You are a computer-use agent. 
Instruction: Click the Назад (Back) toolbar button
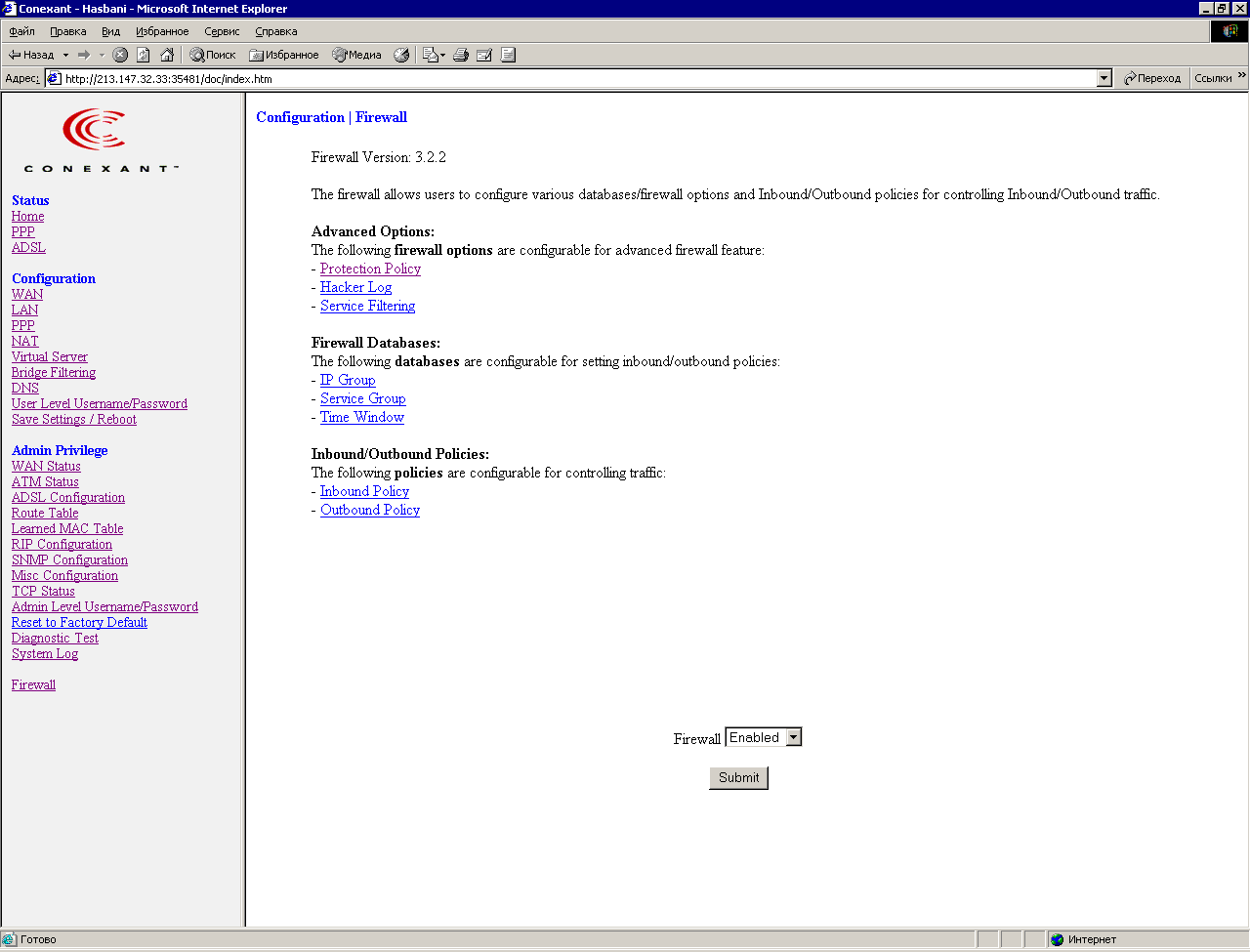pos(31,55)
